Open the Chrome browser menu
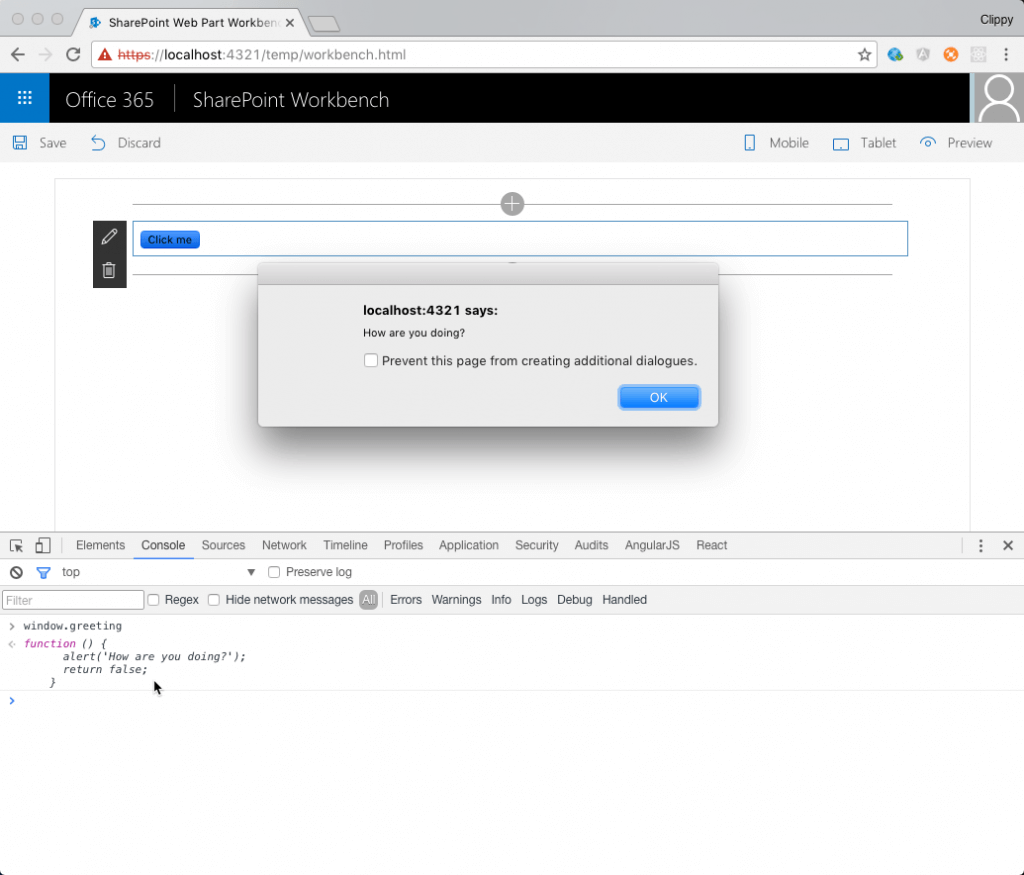The image size is (1024, 875). coord(1006,55)
